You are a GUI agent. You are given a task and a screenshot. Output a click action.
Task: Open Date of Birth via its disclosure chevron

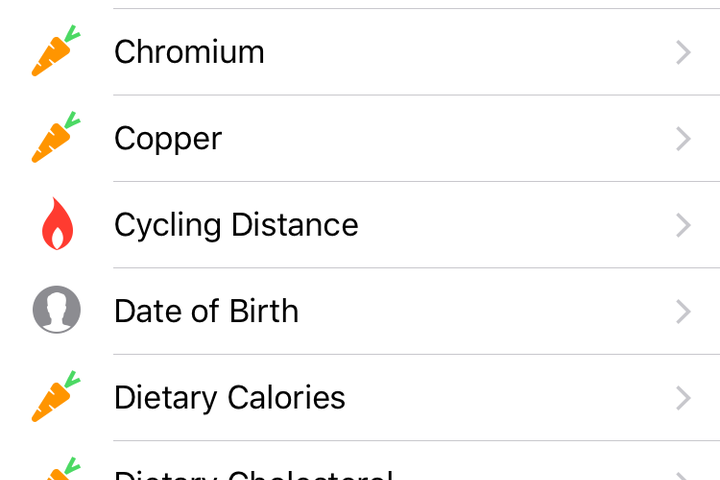point(683,311)
